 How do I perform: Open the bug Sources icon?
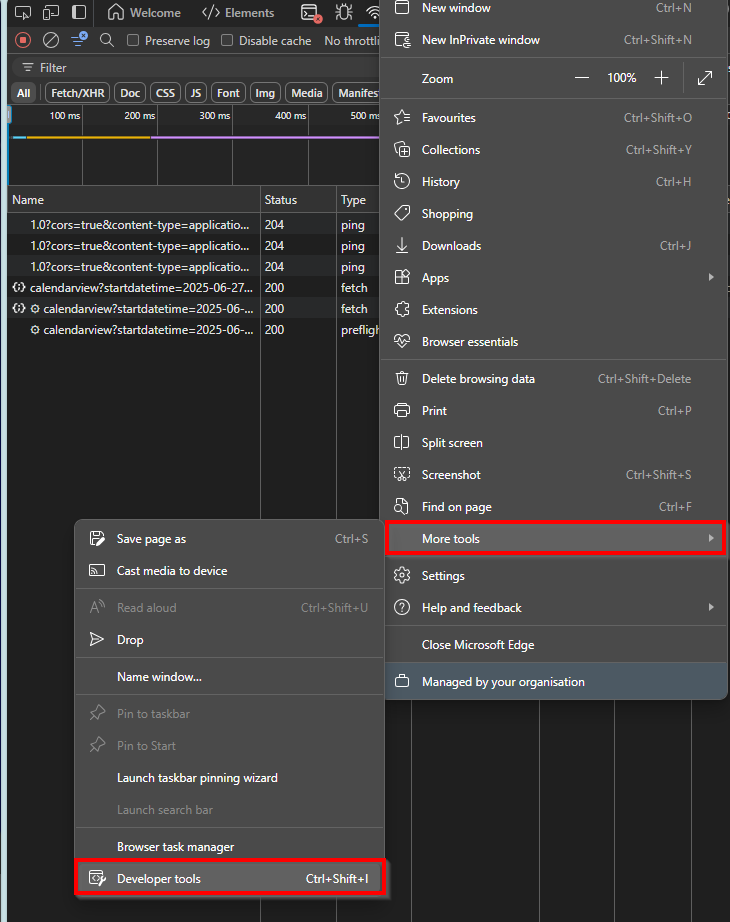[x=344, y=12]
